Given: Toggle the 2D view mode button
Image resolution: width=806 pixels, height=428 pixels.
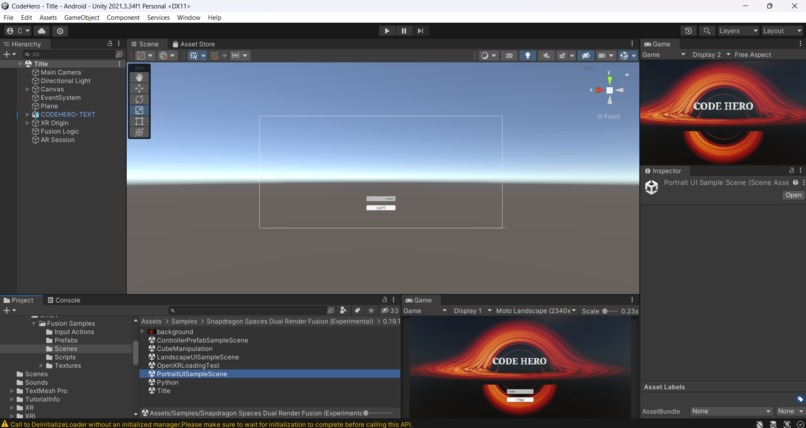Looking at the screenshot, I should pos(509,55).
